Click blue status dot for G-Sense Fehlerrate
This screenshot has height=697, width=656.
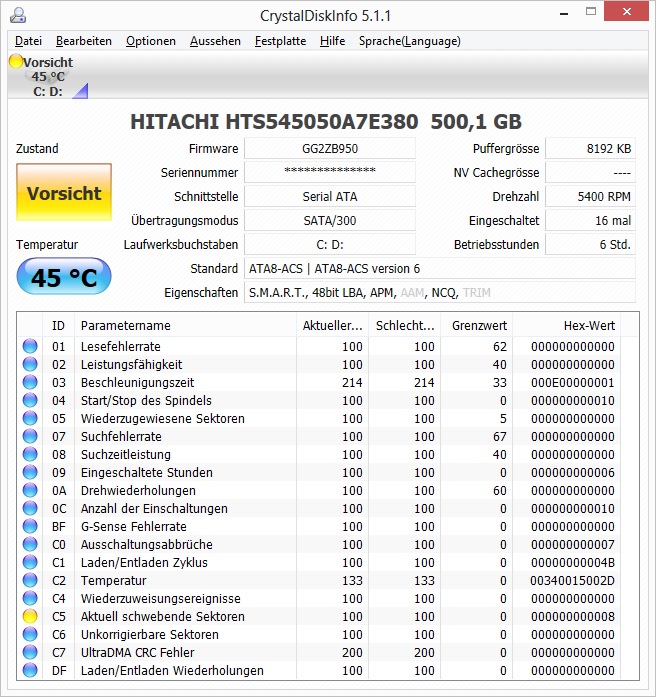(x=30, y=526)
